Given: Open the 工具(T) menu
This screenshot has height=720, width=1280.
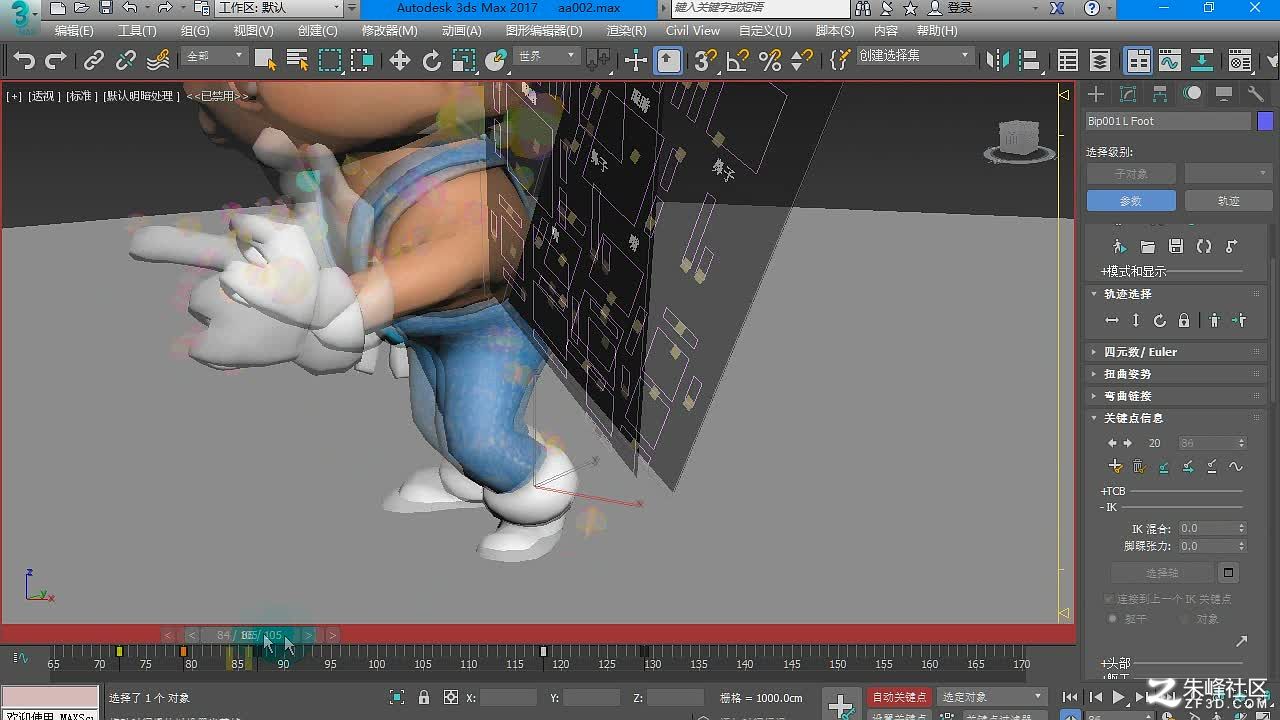Looking at the screenshot, I should pyautogui.click(x=137, y=31).
